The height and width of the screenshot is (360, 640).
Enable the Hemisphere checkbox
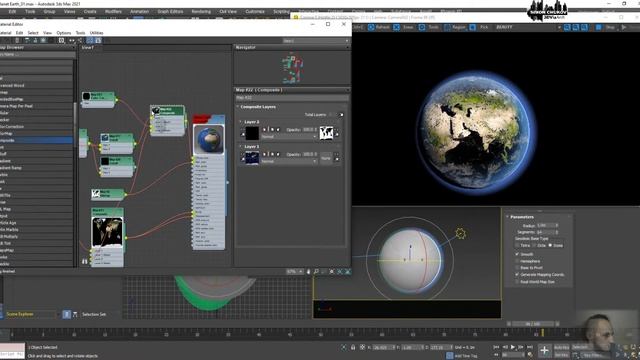(517, 261)
